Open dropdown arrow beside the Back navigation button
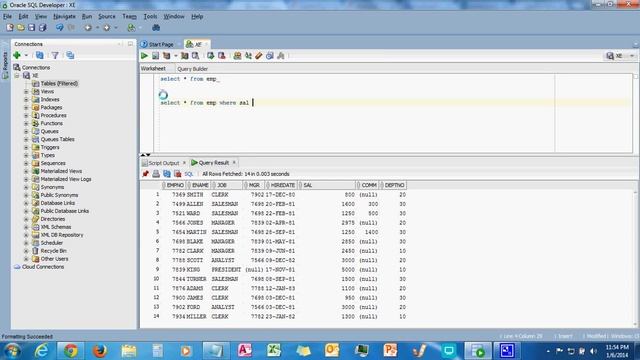This screenshot has width=640, height=360. [x=97, y=28]
